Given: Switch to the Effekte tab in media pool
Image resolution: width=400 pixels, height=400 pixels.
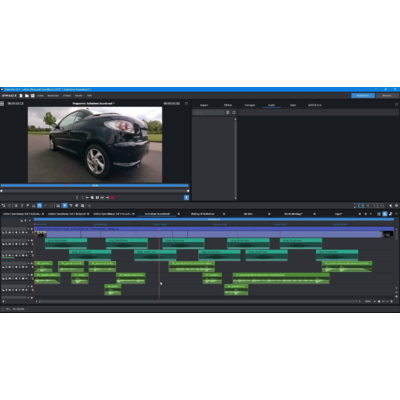Looking at the screenshot, I should 228,105.
